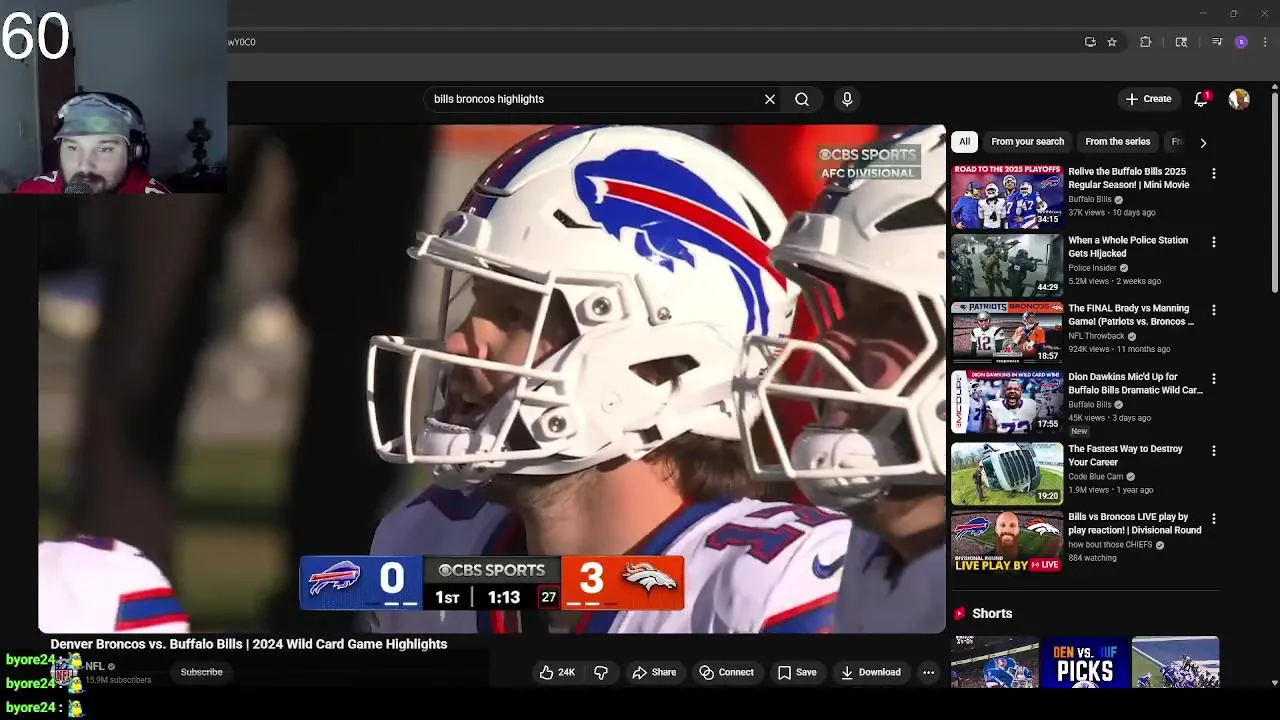Open FINAL Brady vs Manning thumbnail
Viewport: 1280px width, 720px height.
(1007, 334)
